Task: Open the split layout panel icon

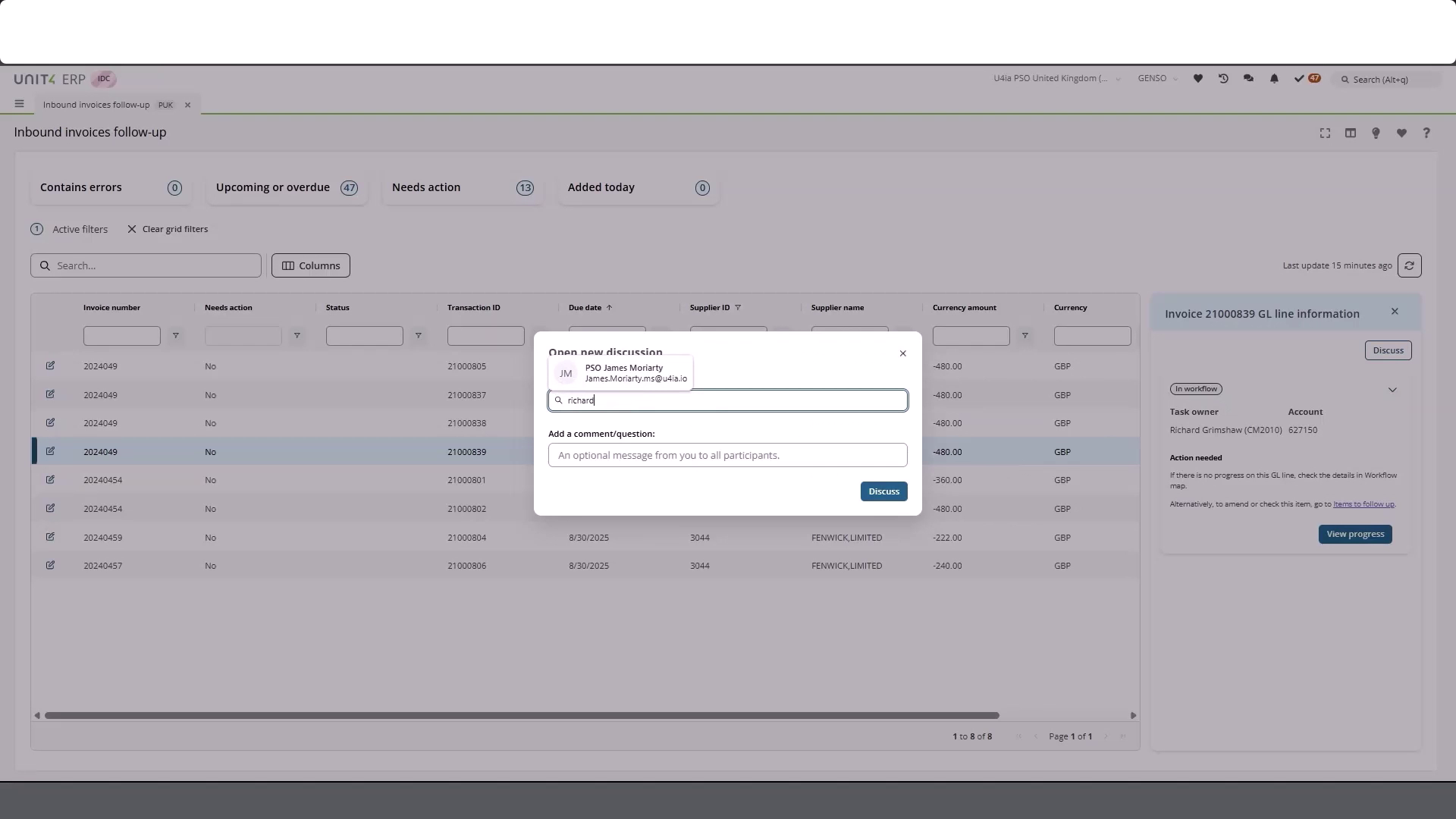Action: click(1351, 133)
